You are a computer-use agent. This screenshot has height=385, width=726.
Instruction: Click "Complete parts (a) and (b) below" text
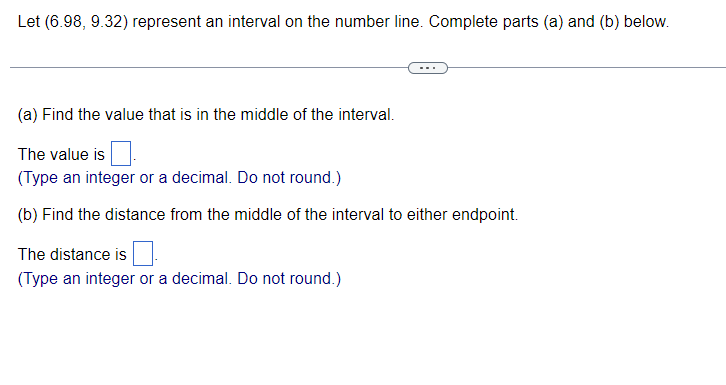point(549,22)
